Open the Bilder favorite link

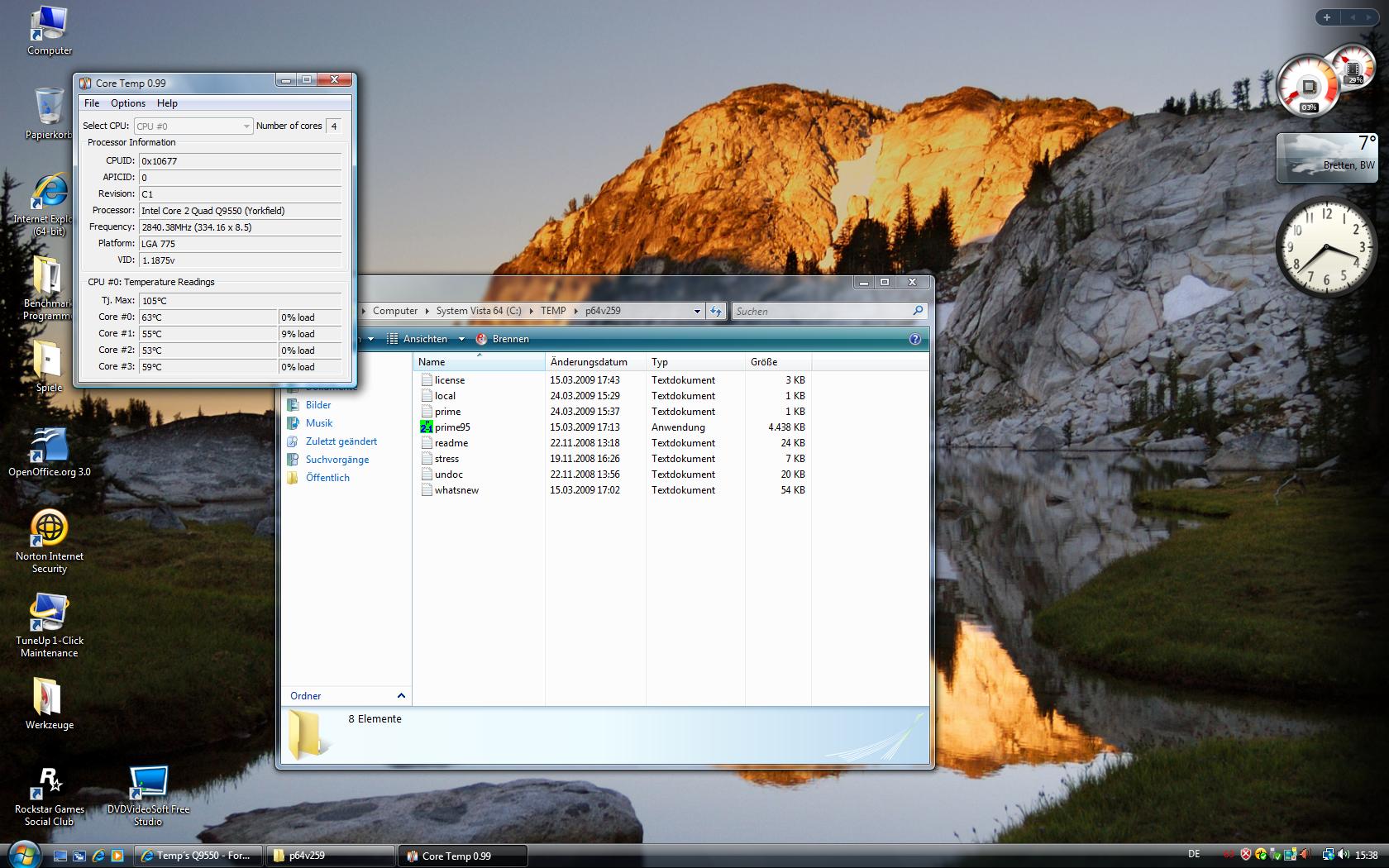317,405
